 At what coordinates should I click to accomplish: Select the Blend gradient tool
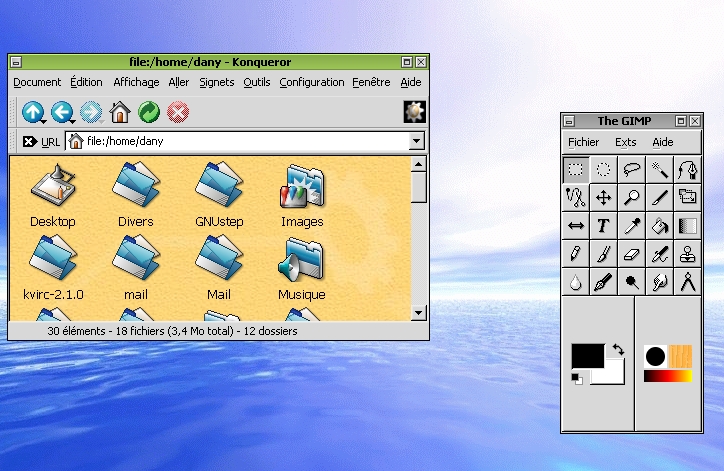point(688,226)
